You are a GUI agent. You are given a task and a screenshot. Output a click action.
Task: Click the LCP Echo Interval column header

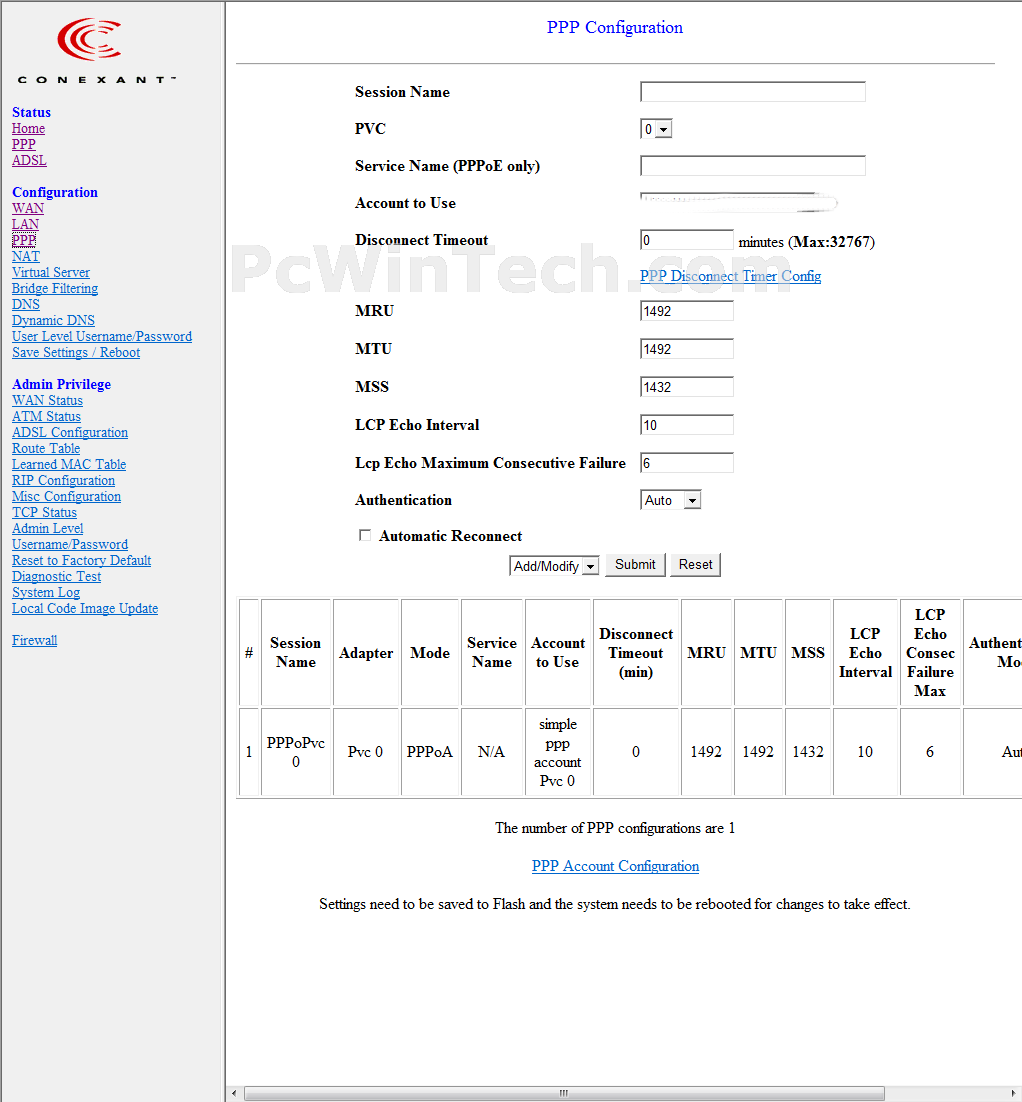(x=865, y=653)
